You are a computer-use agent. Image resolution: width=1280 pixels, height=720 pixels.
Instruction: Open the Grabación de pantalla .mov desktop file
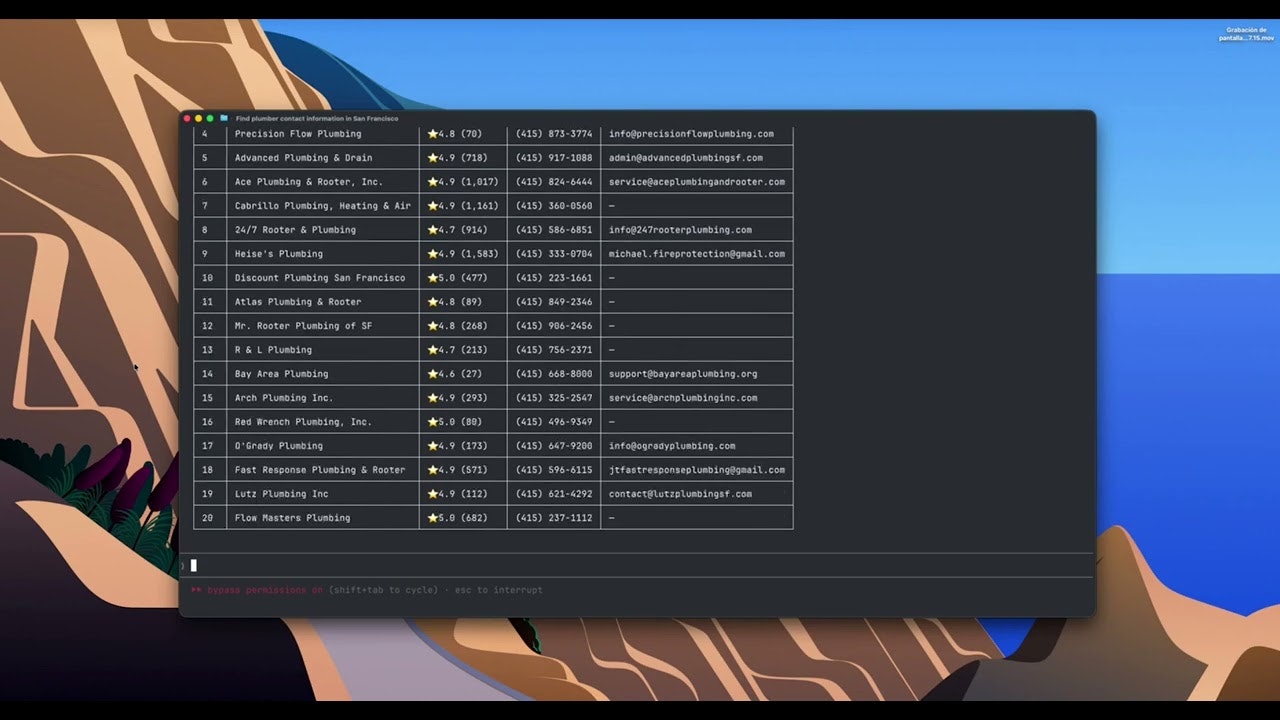pos(1246,34)
